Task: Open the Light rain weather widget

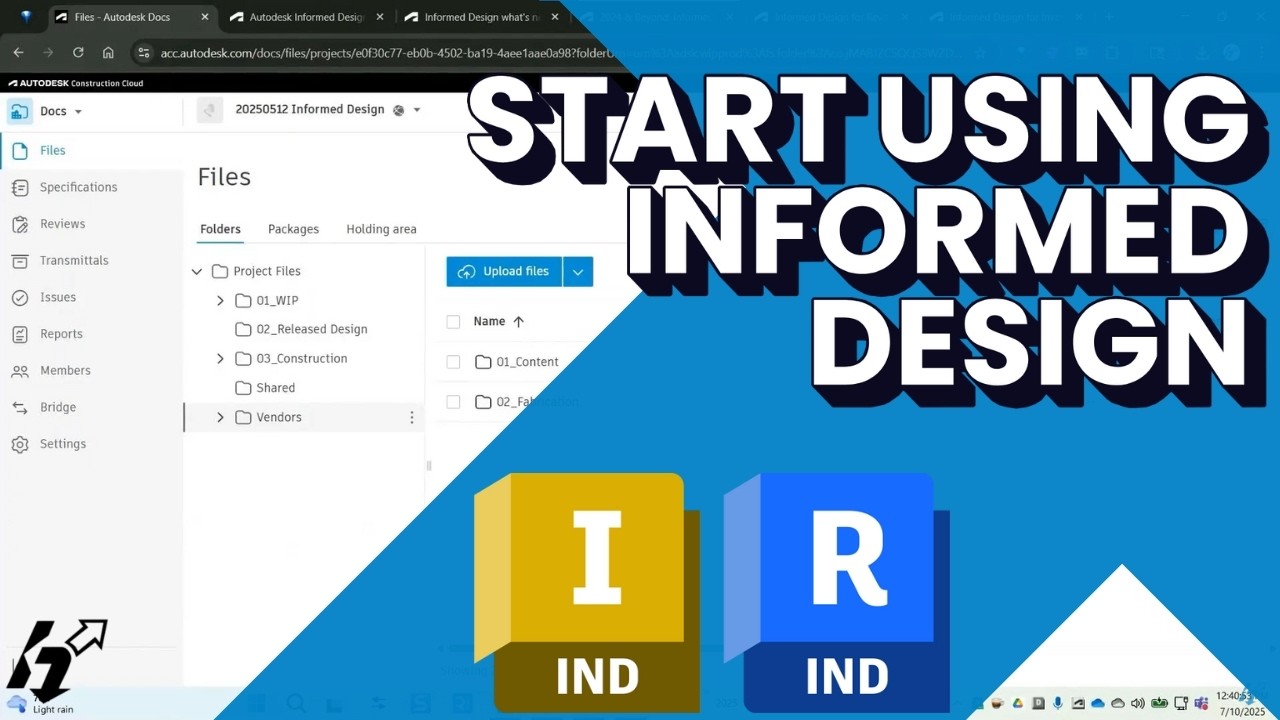Action: 40,704
